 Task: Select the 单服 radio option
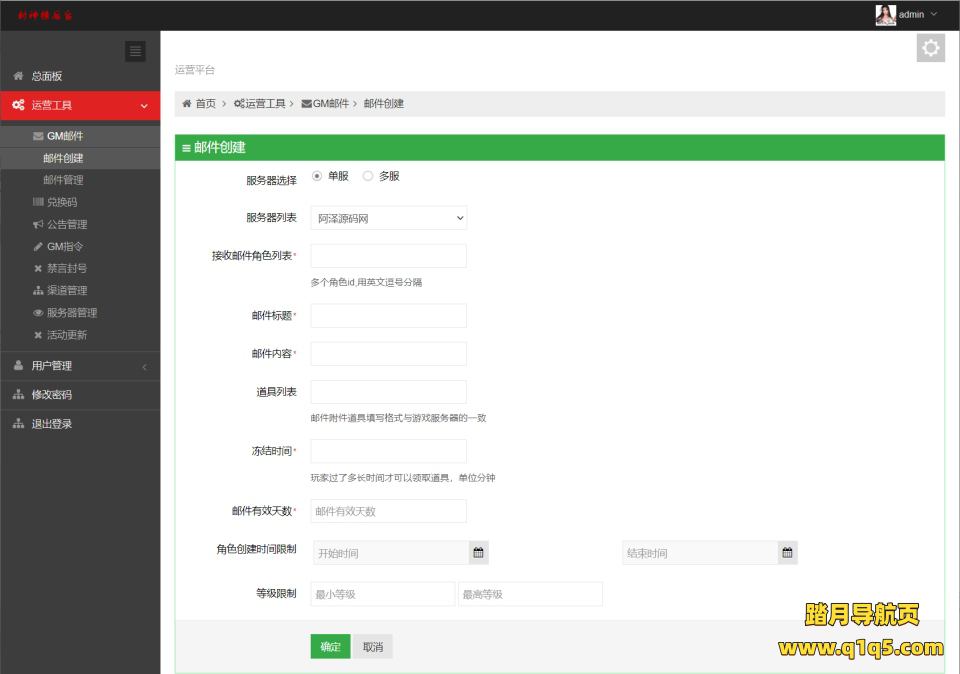[317, 176]
